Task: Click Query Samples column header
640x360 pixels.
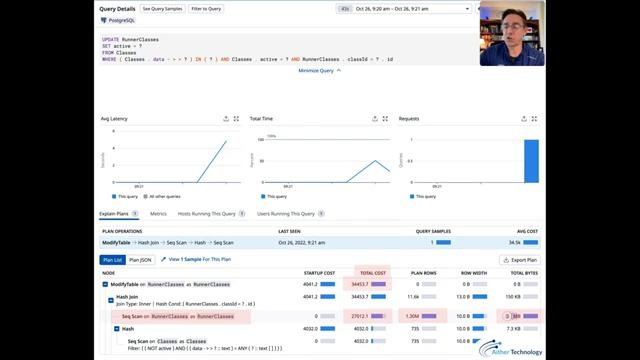Action: tap(433, 231)
